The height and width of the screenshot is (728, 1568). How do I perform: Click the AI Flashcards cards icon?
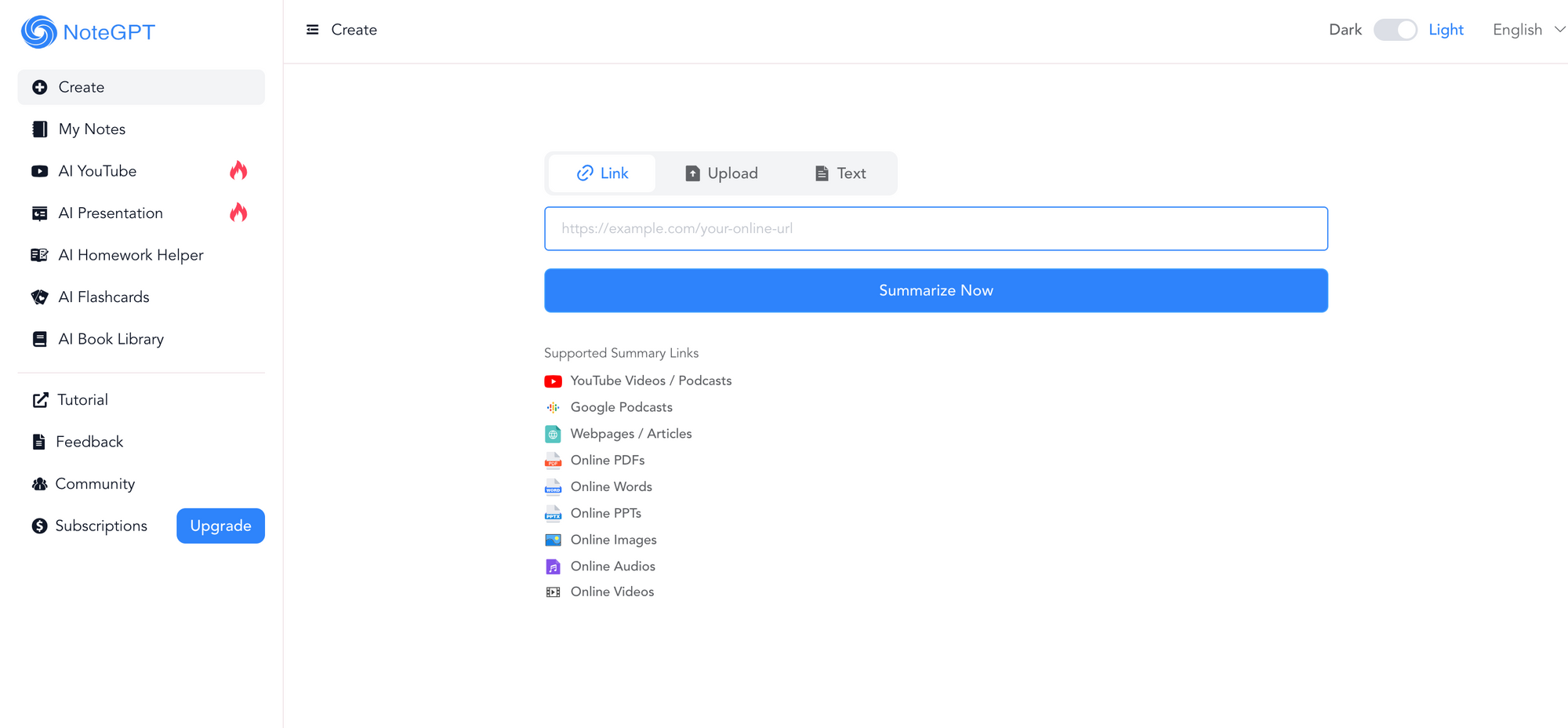(x=40, y=297)
